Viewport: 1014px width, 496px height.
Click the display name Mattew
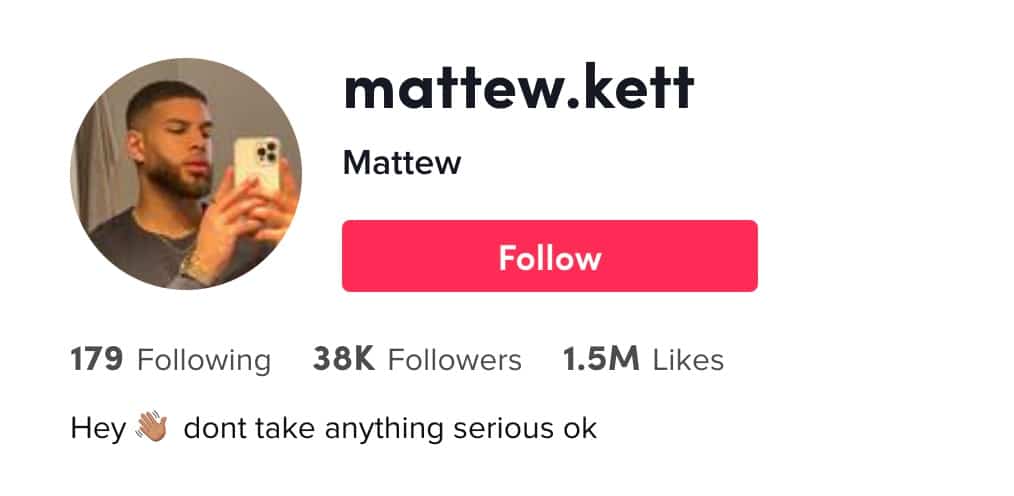(402, 163)
